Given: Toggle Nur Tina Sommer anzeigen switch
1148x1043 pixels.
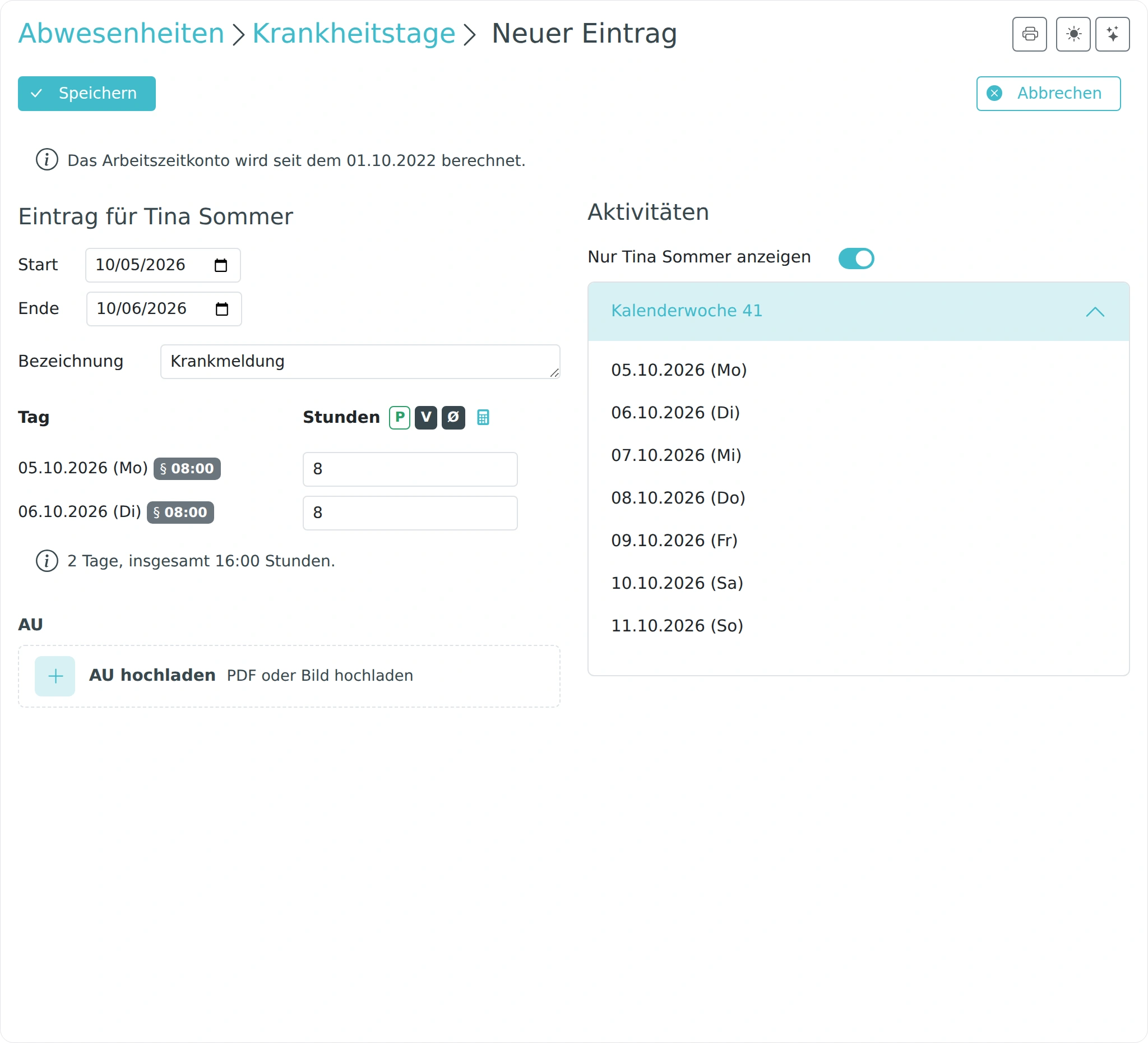Looking at the screenshot, I should click(856, 258).
